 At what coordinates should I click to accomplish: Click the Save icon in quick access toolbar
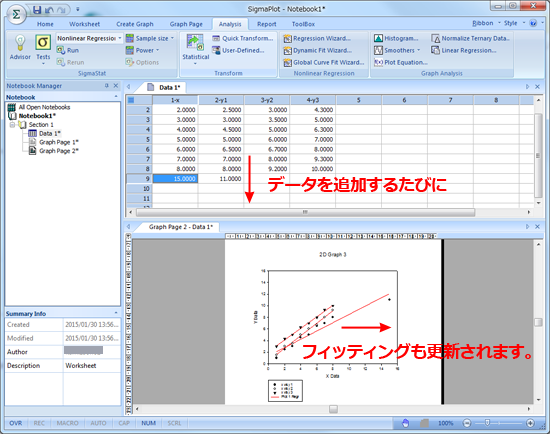pos(37,10)
